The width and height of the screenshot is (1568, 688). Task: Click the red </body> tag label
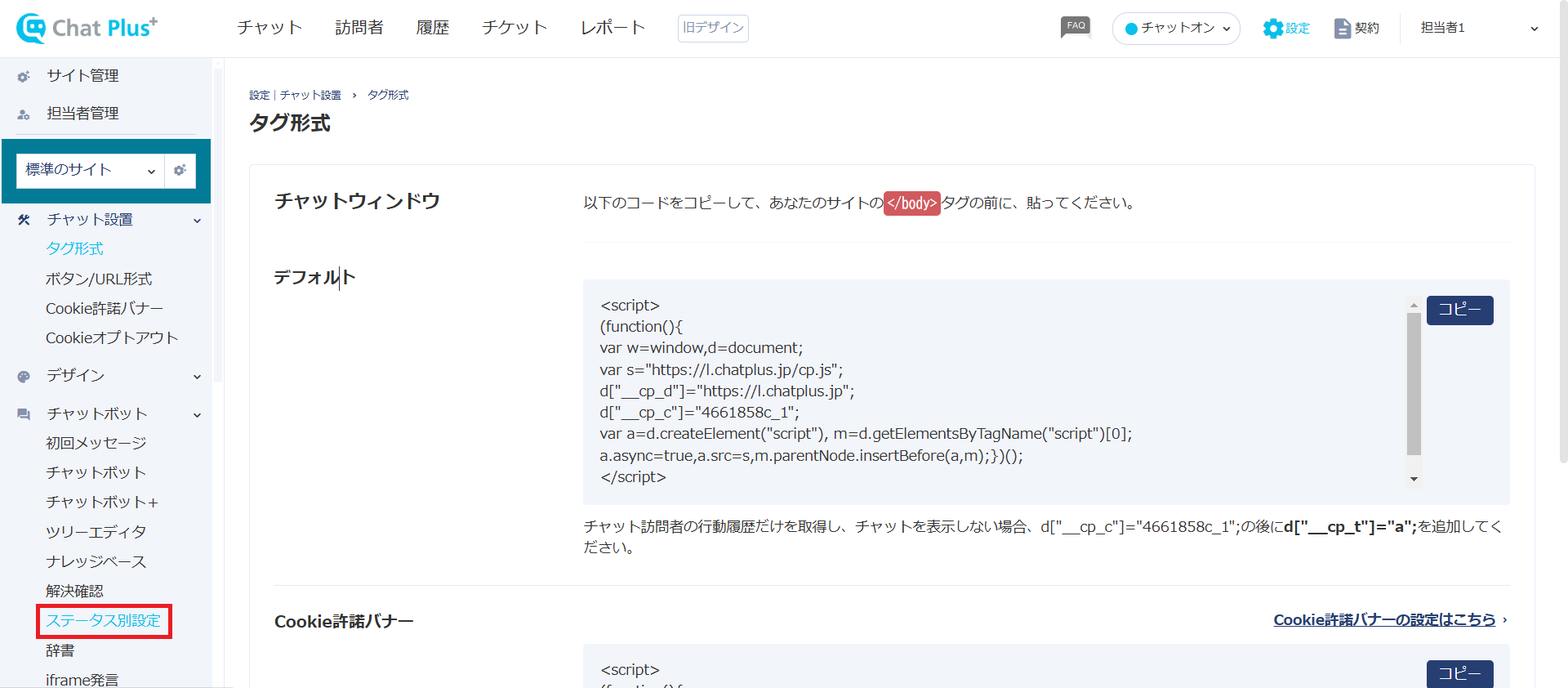pyautogui.click(x=912, y=203)
